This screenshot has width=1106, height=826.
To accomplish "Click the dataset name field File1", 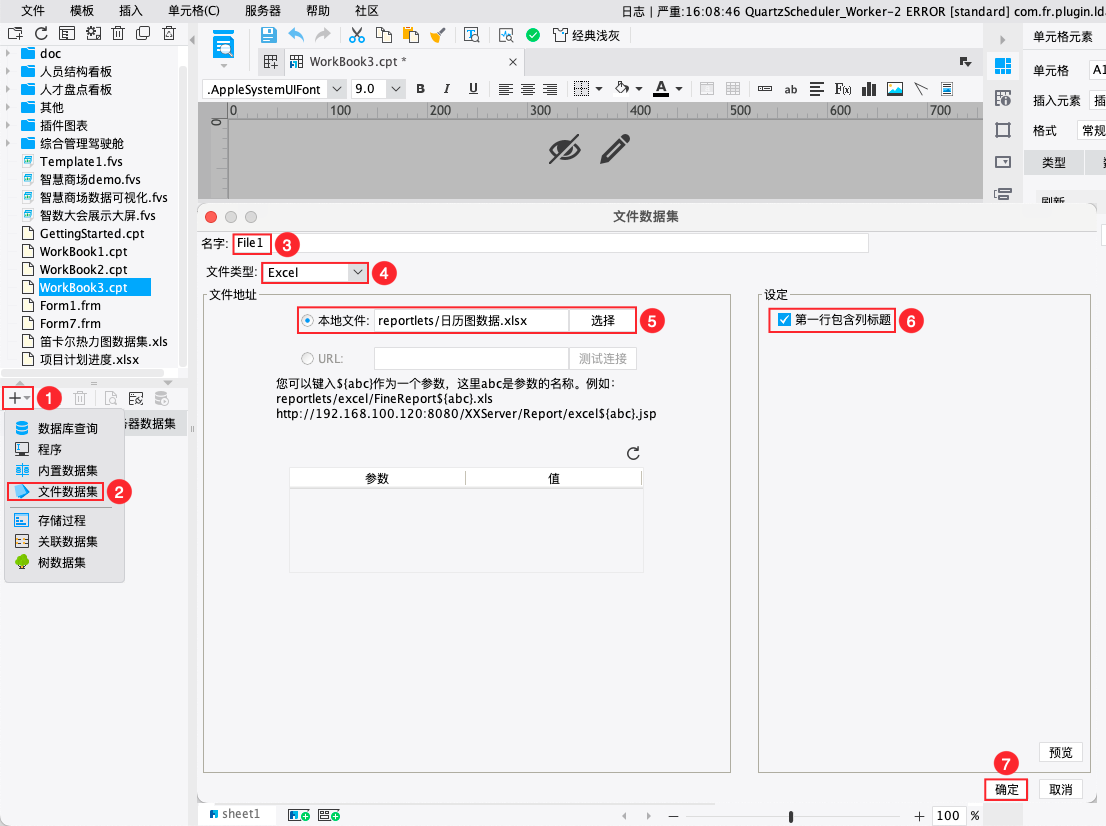I will tap(550, 243).
